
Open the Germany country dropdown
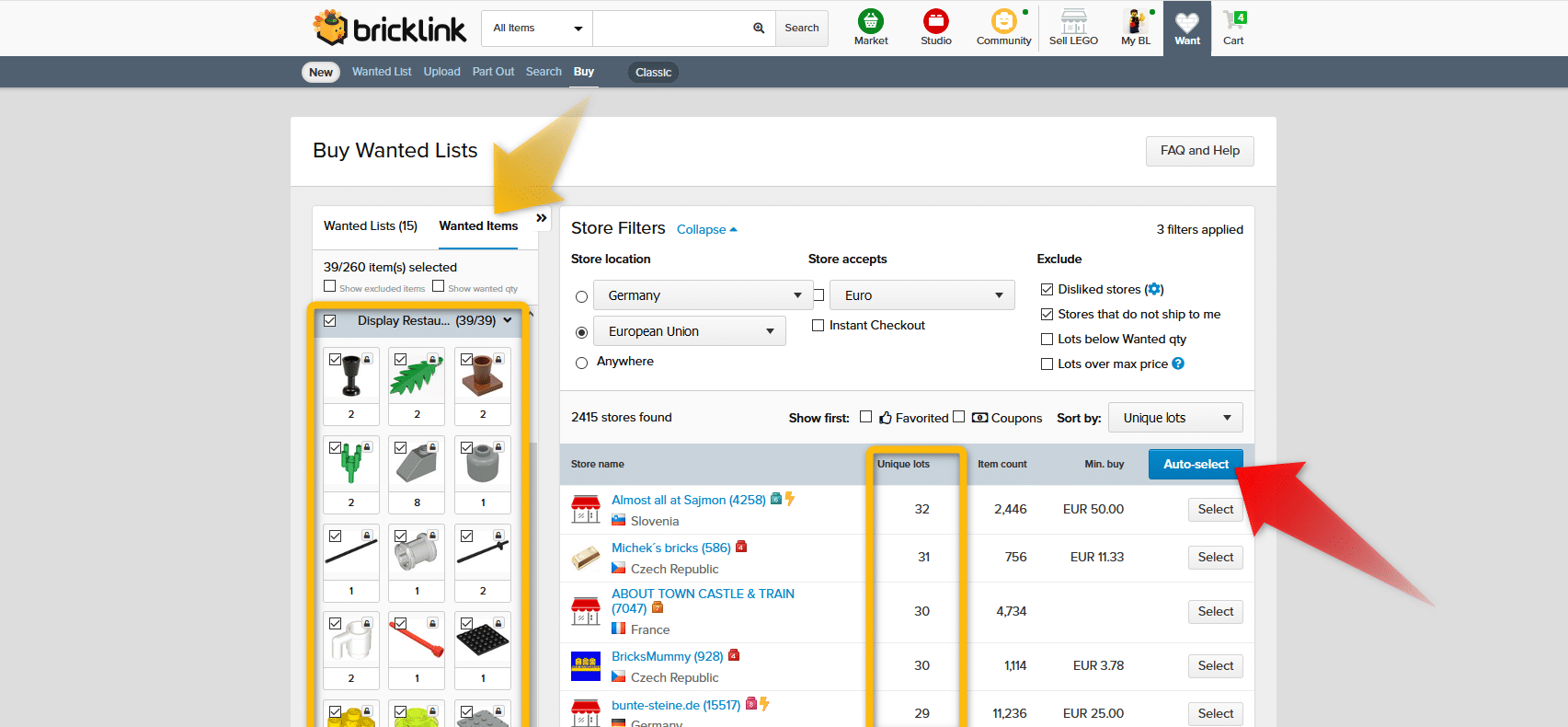point(704,295)
